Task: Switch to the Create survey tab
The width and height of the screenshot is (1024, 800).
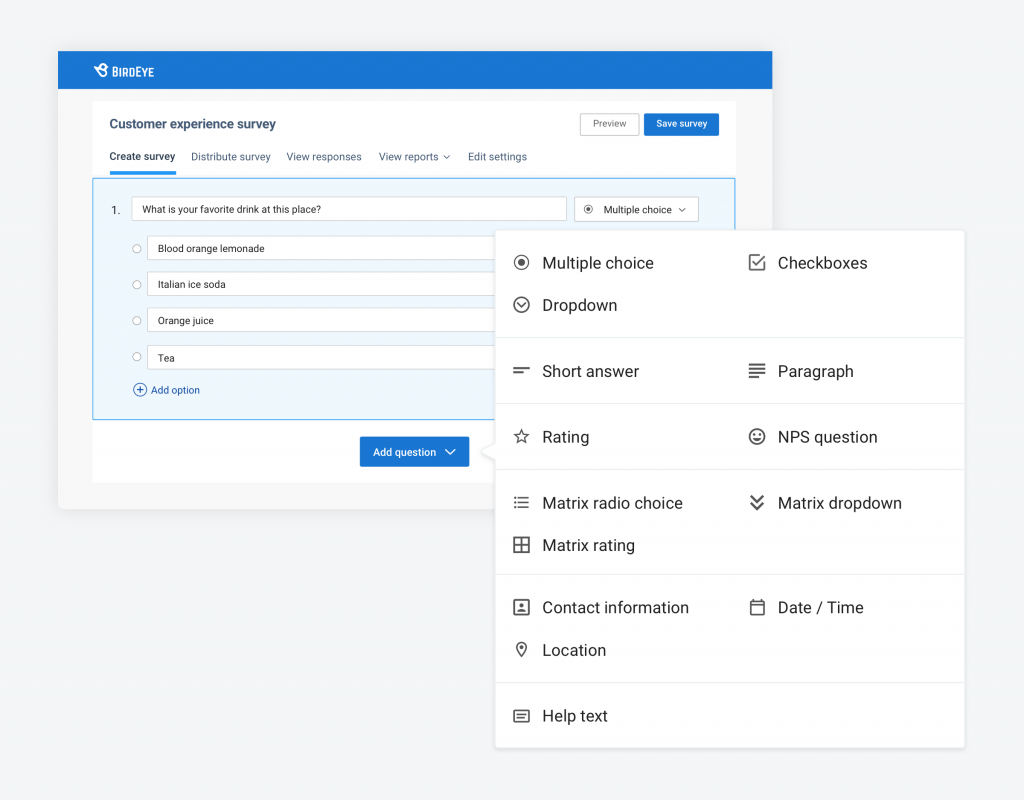Action: click(x=142, y=157)
